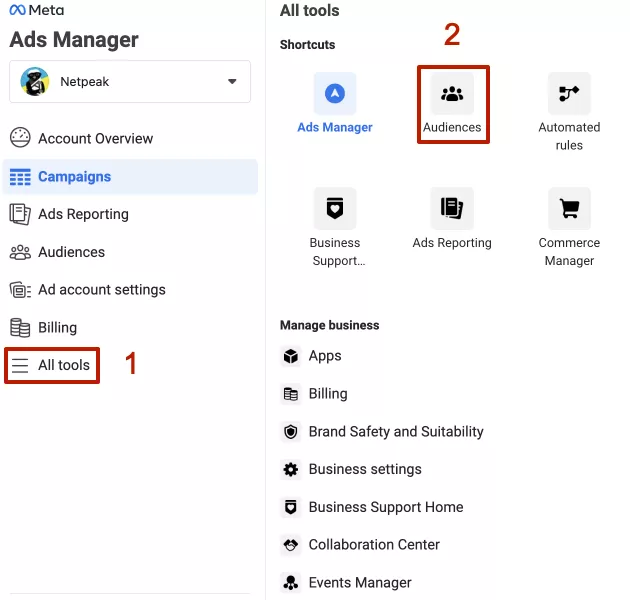The image size is (630, 600).
Task: Open Brand Safety and Suitability
Action: point(396,432)
